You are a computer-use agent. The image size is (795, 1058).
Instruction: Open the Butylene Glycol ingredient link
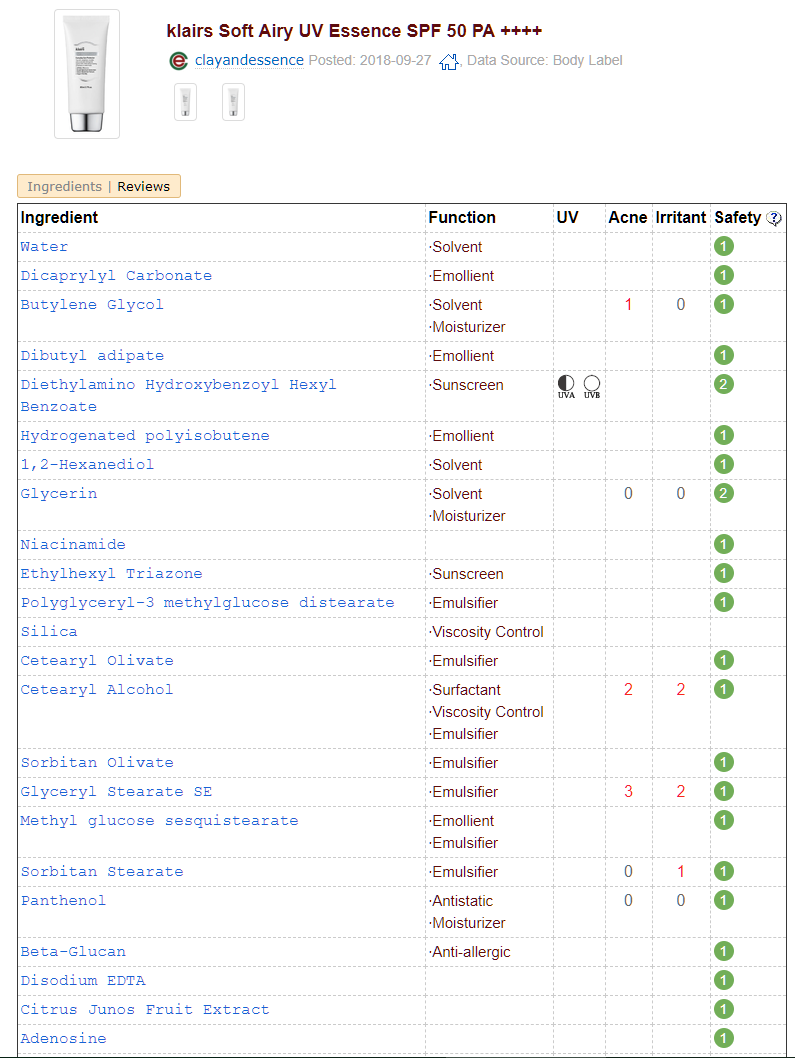click(92, 305)
